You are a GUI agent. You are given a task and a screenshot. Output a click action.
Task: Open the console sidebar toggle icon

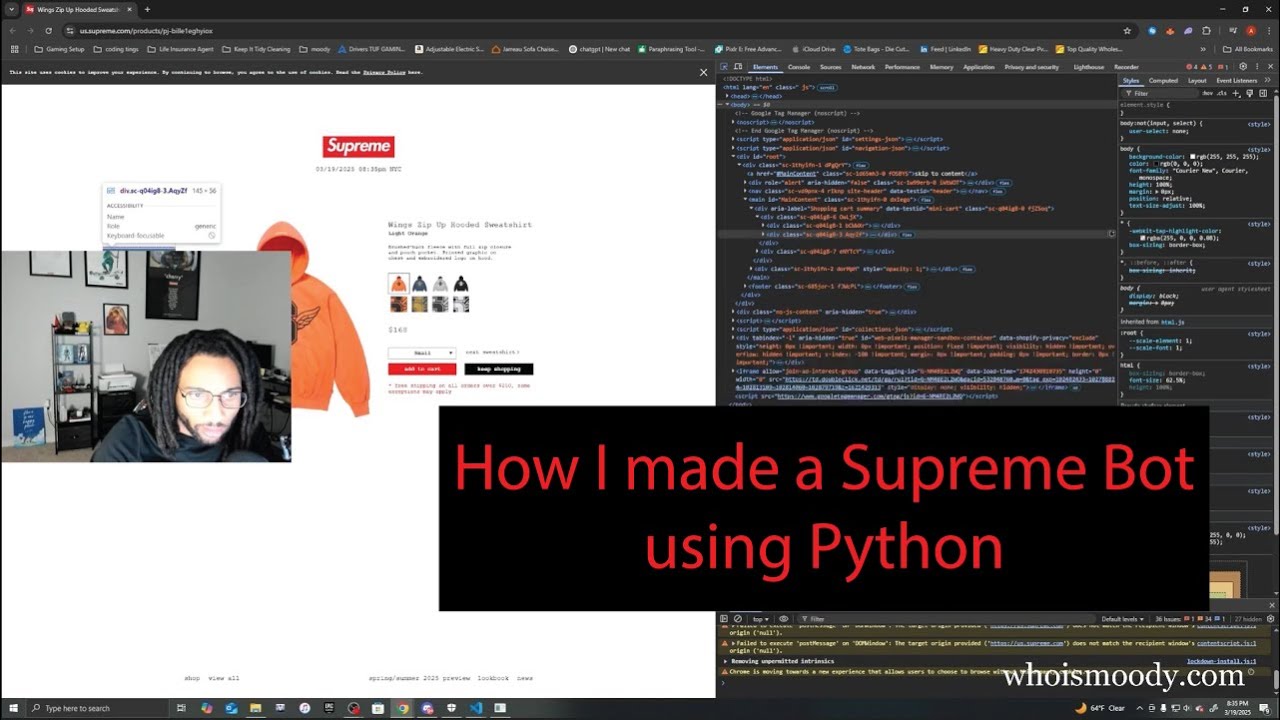pyautogui.click(x=724, y=619)
